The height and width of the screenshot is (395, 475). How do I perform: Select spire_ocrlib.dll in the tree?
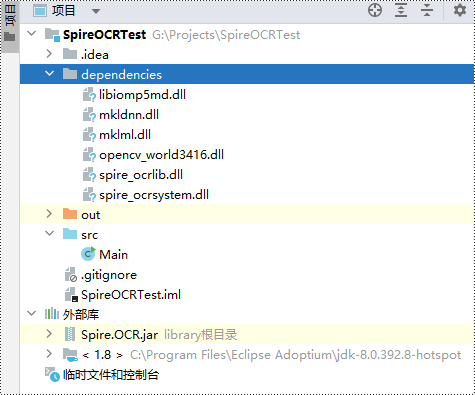[141, 175]
